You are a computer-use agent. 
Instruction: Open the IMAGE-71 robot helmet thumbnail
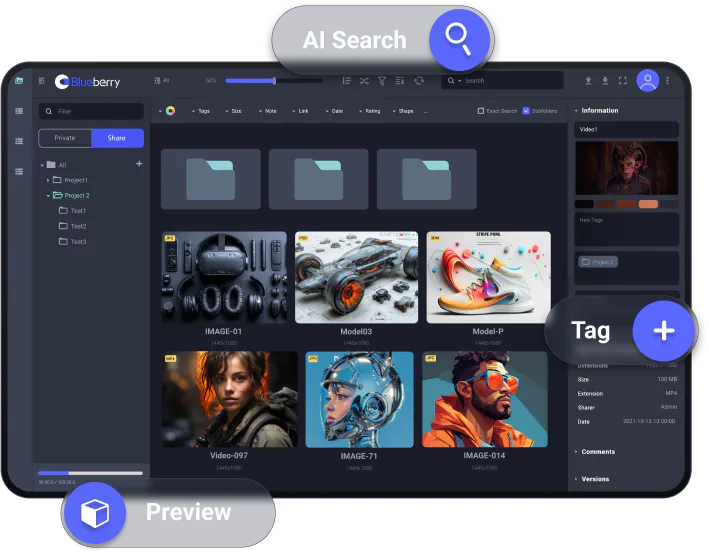pyautogui.click(x=359, y=400)
